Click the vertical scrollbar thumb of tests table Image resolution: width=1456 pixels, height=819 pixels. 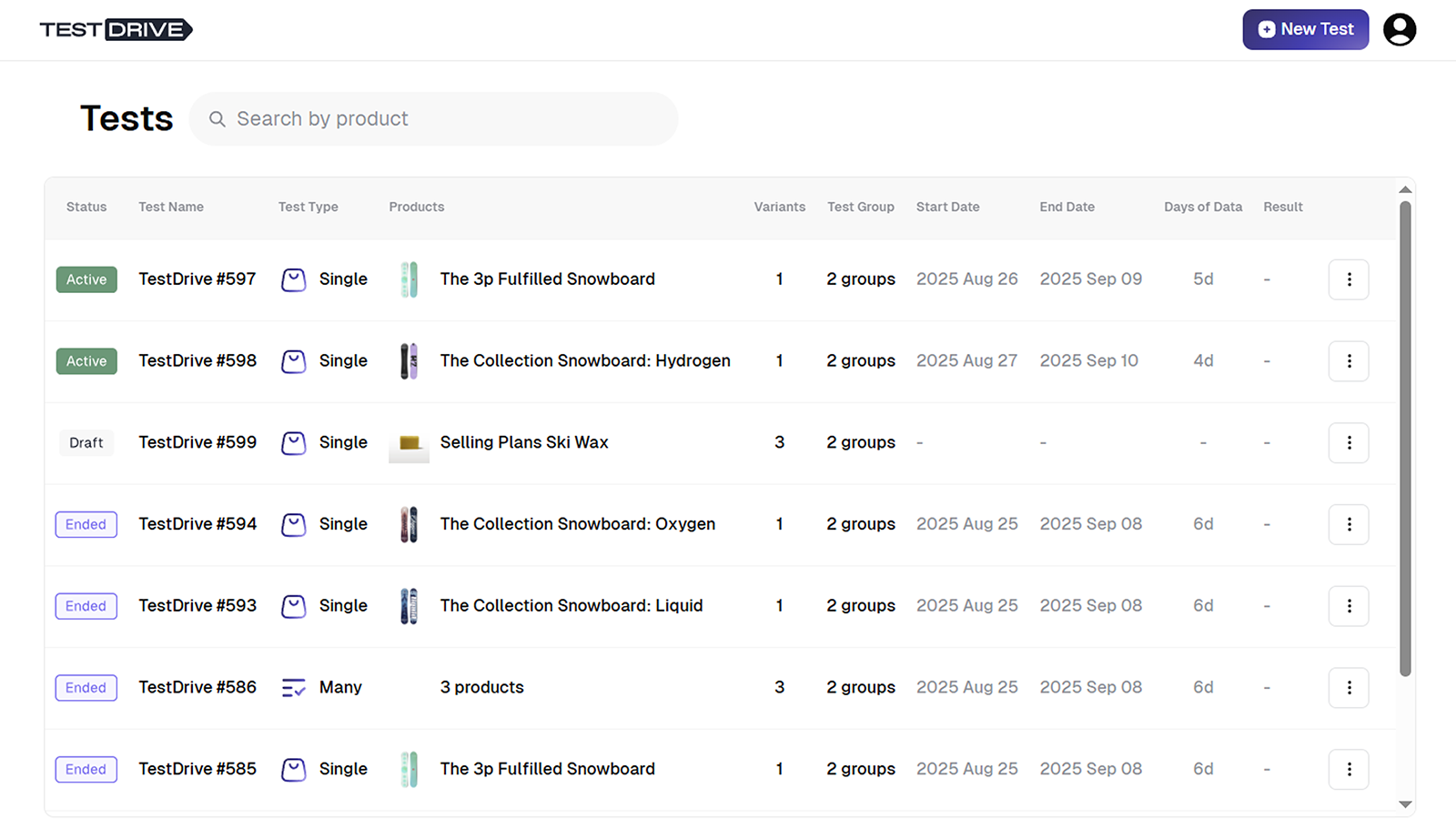point(1405,439)
